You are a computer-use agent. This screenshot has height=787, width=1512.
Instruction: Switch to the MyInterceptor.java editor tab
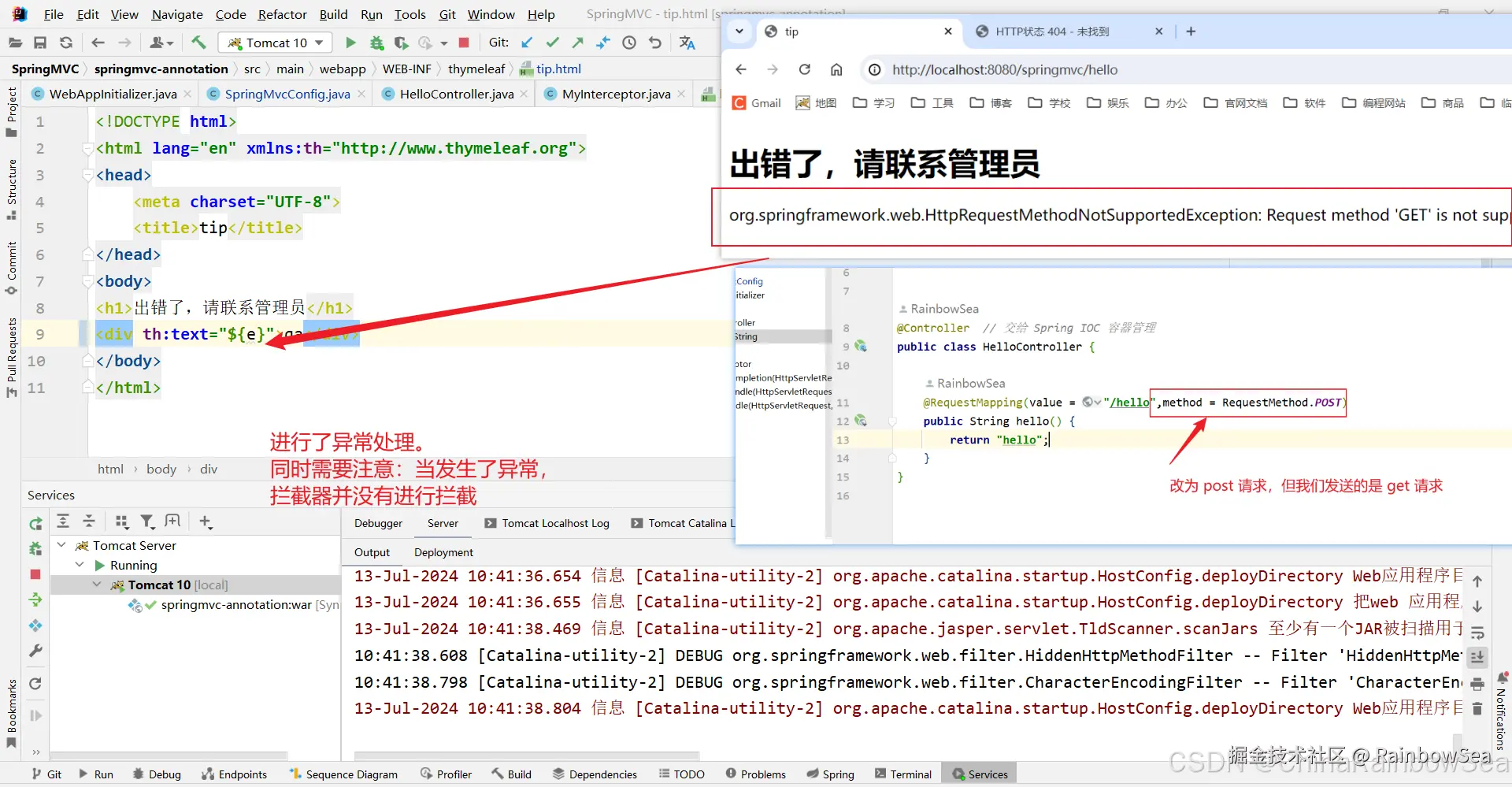tap(616, 94)
